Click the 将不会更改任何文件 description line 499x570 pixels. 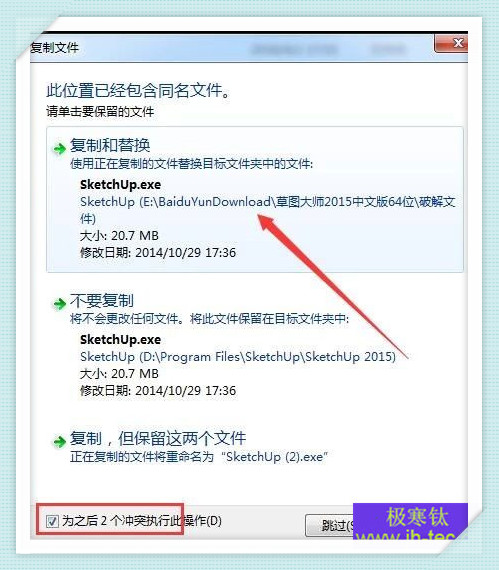click(209, 319)
